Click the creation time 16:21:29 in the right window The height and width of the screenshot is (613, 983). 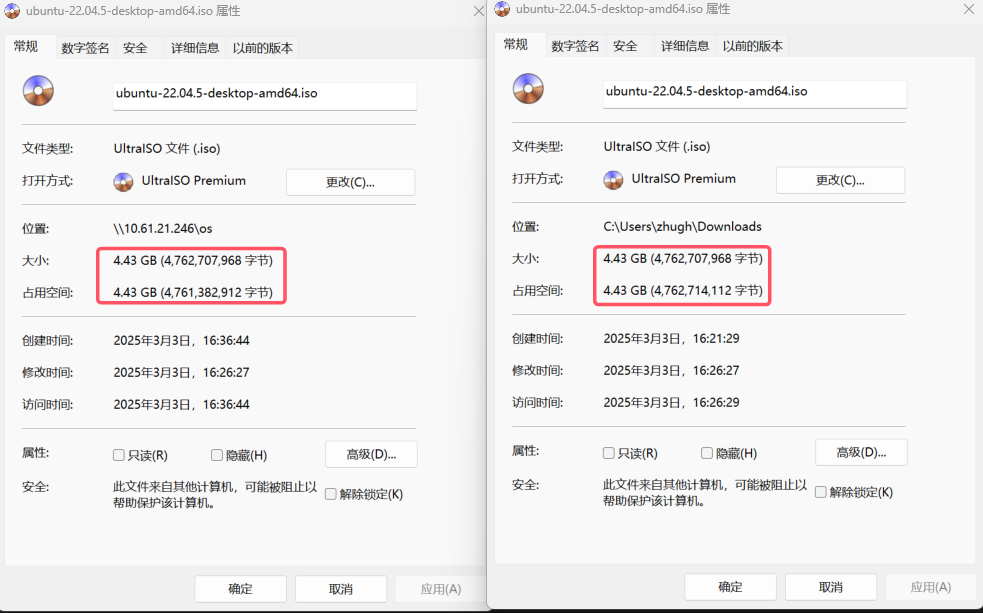716,339
